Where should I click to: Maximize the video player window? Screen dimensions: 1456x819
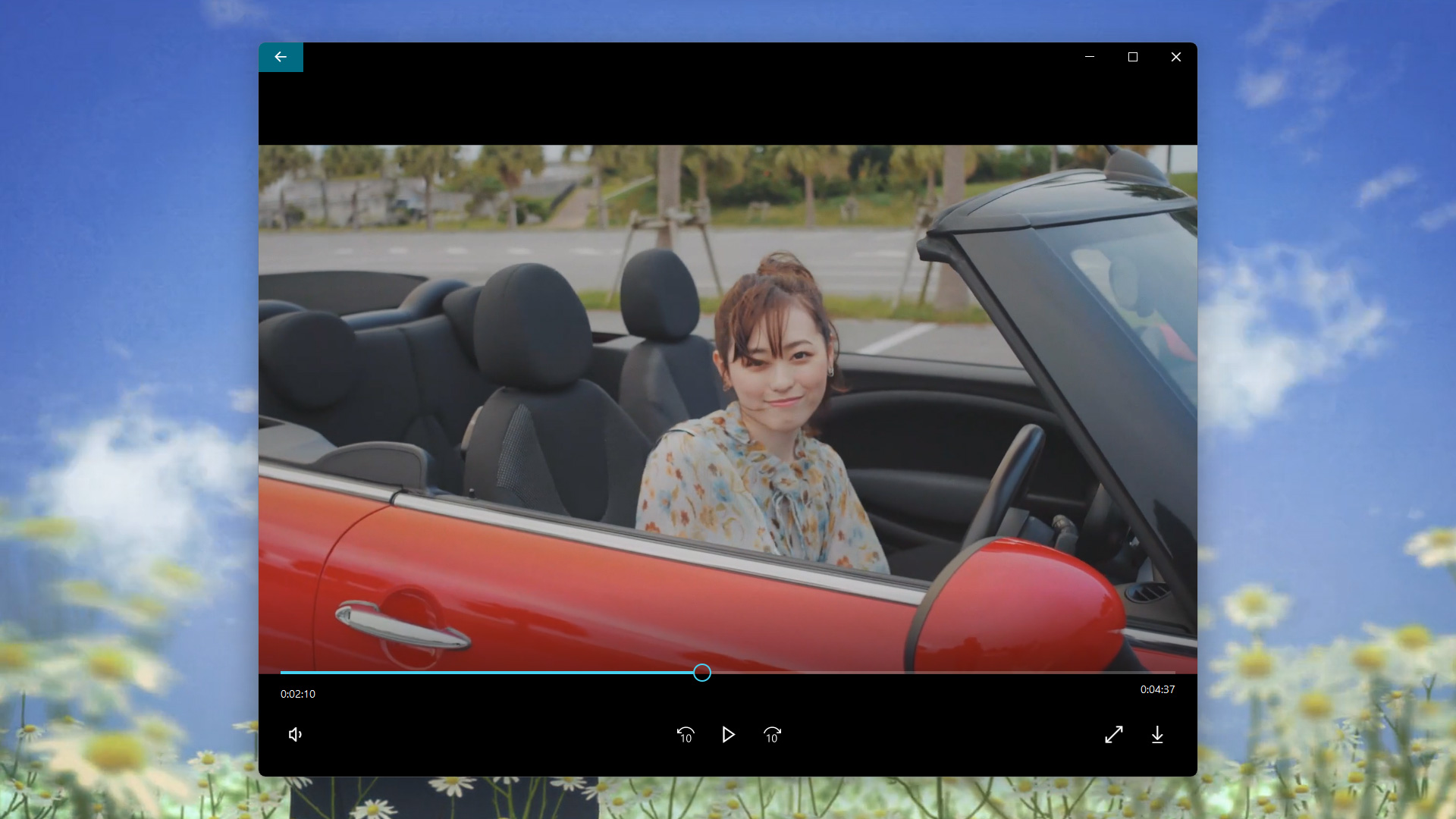pyautogui.click(x=1133, y=57)
